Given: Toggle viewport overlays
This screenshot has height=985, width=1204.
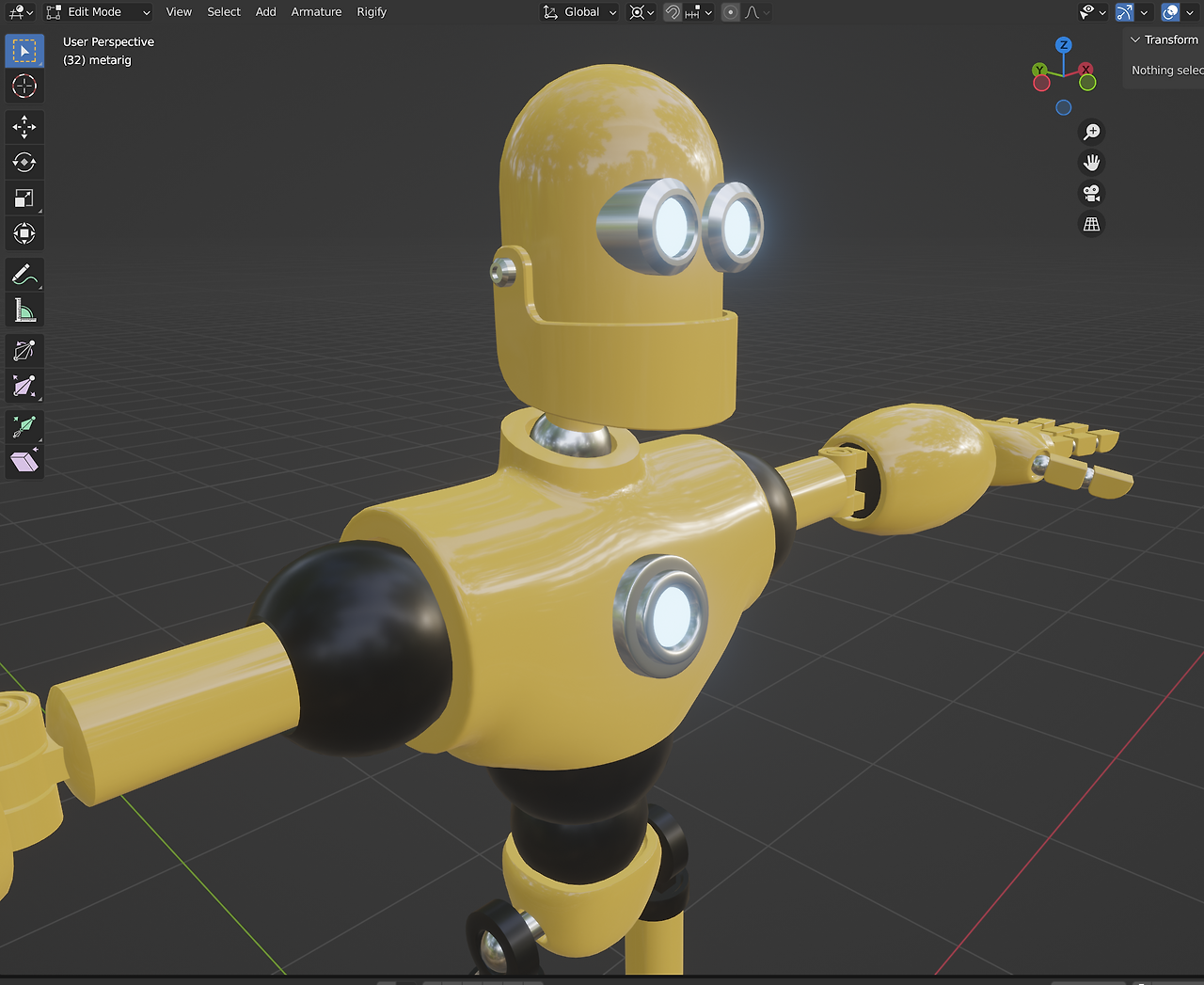Looking at the screenshot, I should click(x=1170, y=12).
